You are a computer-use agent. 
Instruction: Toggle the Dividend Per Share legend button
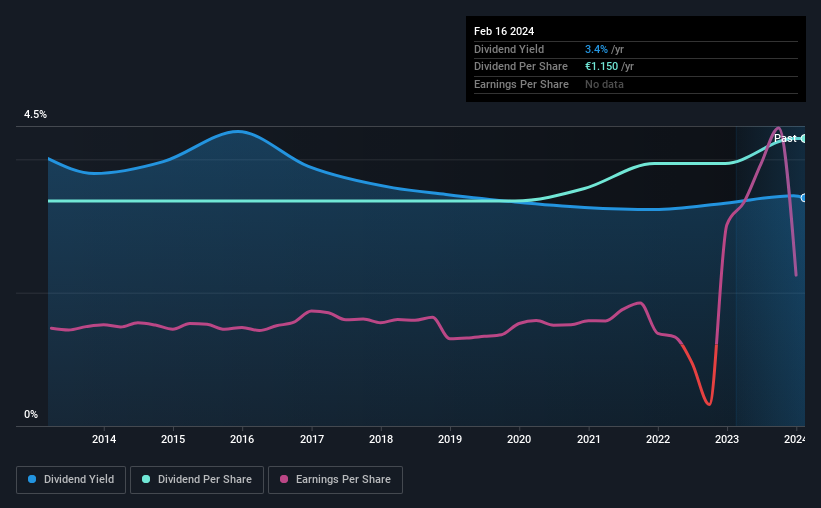coord(197,480)
